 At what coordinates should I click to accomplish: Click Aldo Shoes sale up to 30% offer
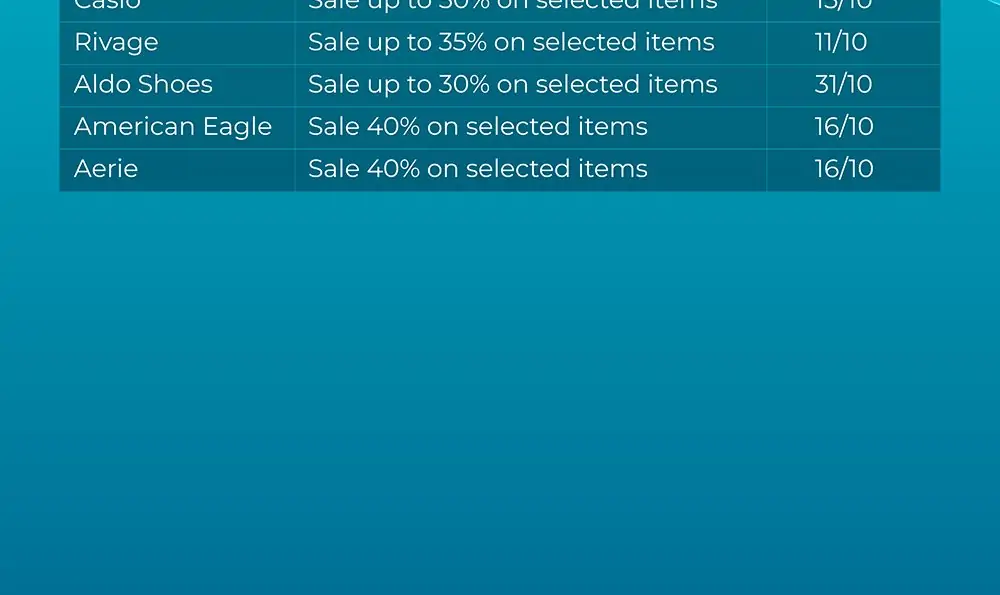coord(513,84)
